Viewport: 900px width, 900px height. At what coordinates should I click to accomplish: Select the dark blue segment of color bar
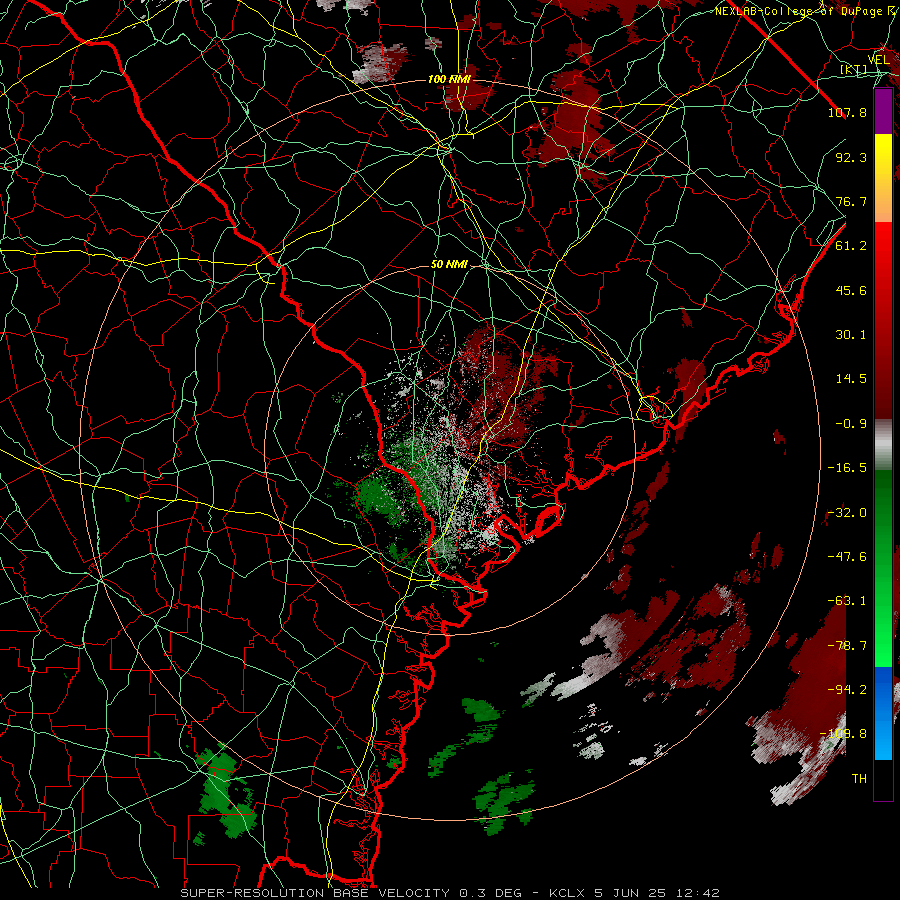[883, 689]
